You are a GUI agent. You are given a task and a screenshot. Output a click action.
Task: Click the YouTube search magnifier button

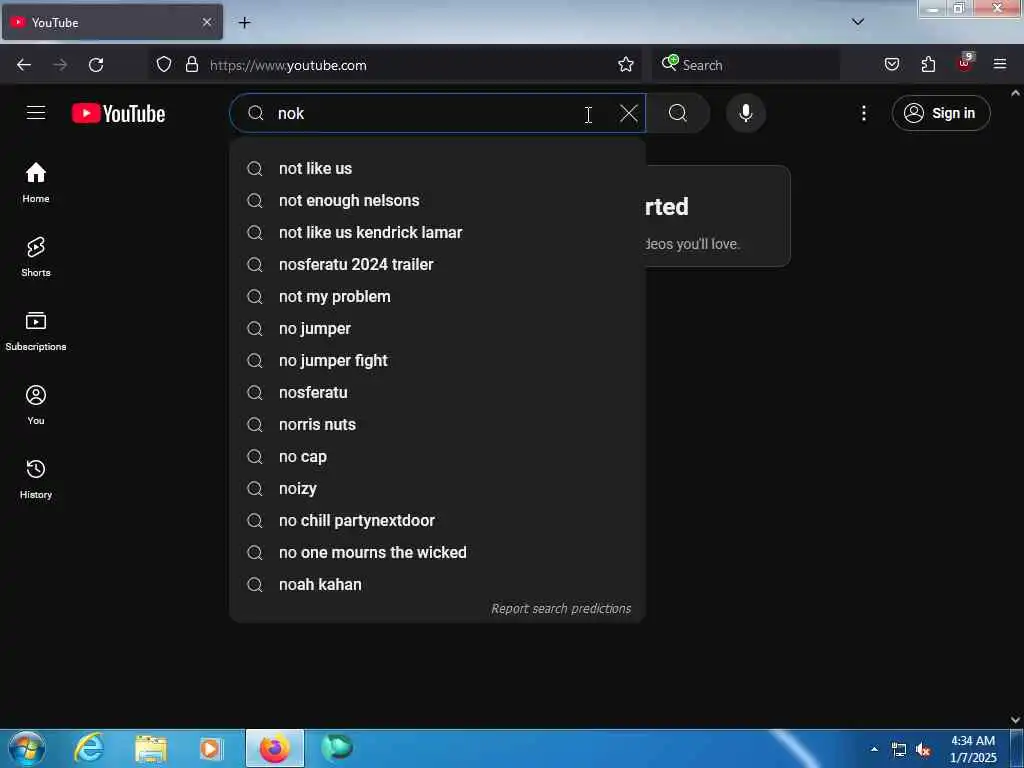(x=678, y=113)
